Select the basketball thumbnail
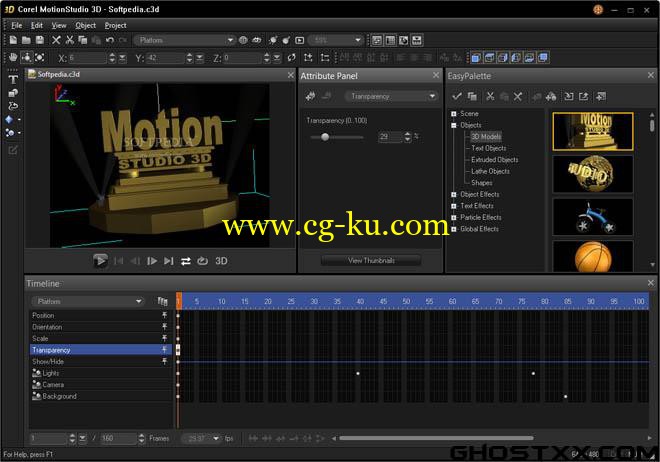 click(x=593, y=256)
